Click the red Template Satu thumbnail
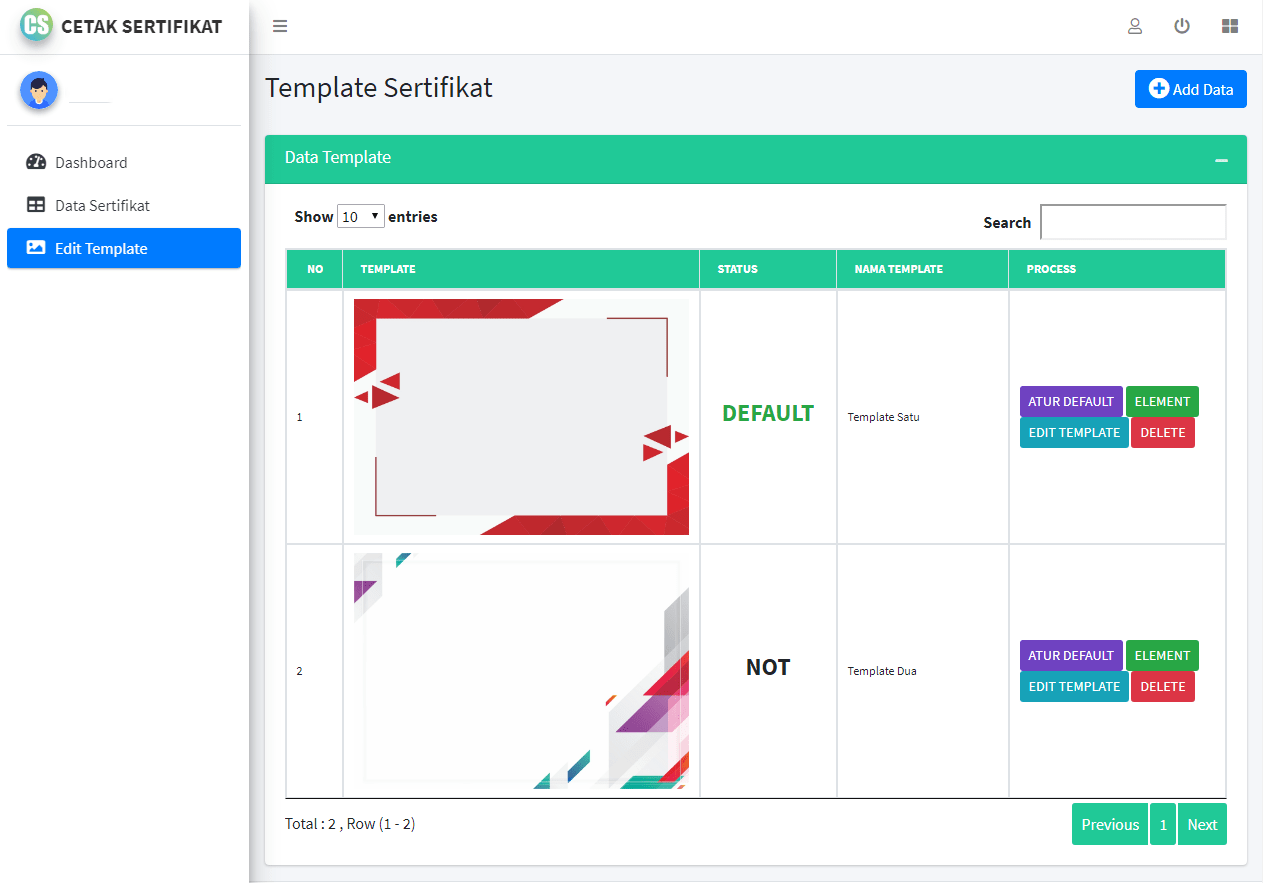Image resolution: width=1263 pixels, height=883 pixels. click(521, 416)
